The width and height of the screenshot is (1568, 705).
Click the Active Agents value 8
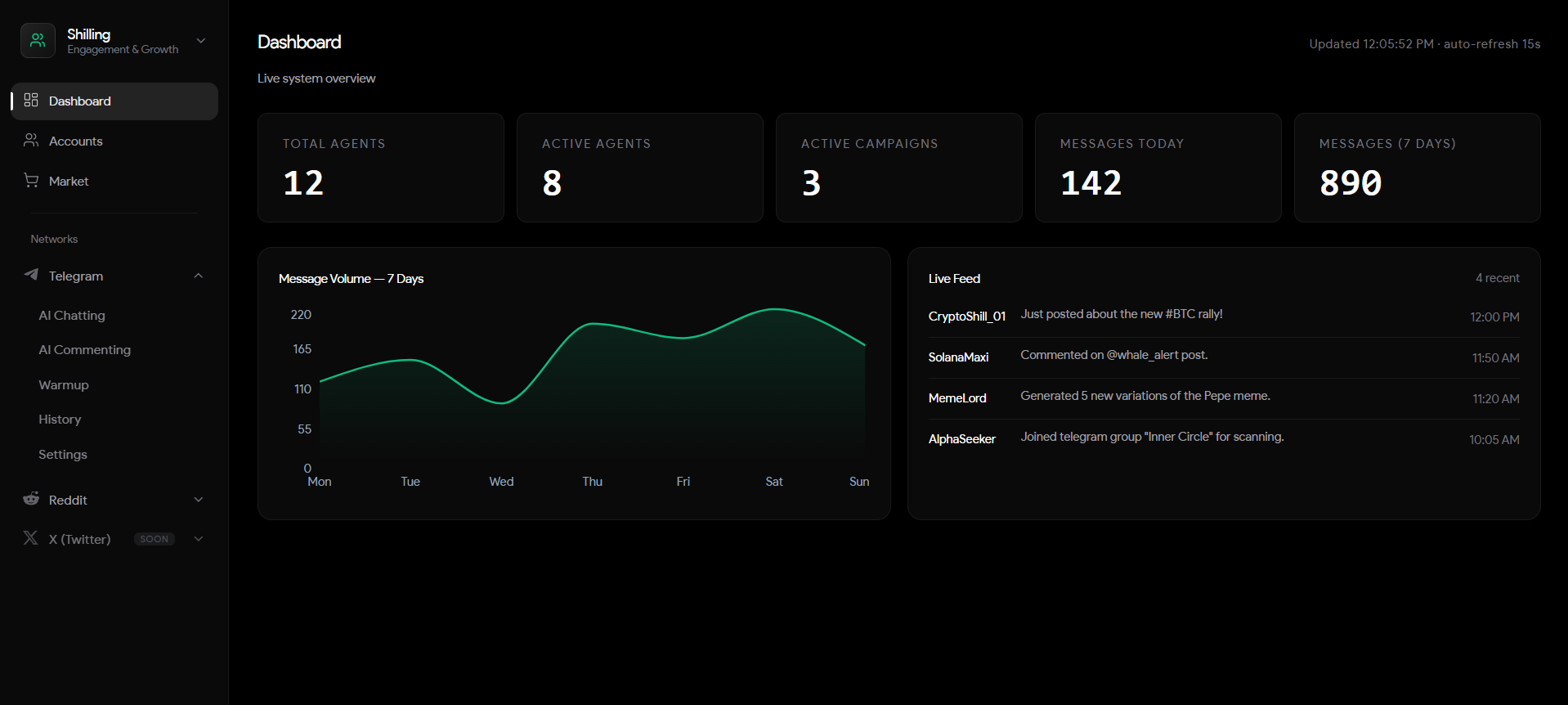point(552,182)
